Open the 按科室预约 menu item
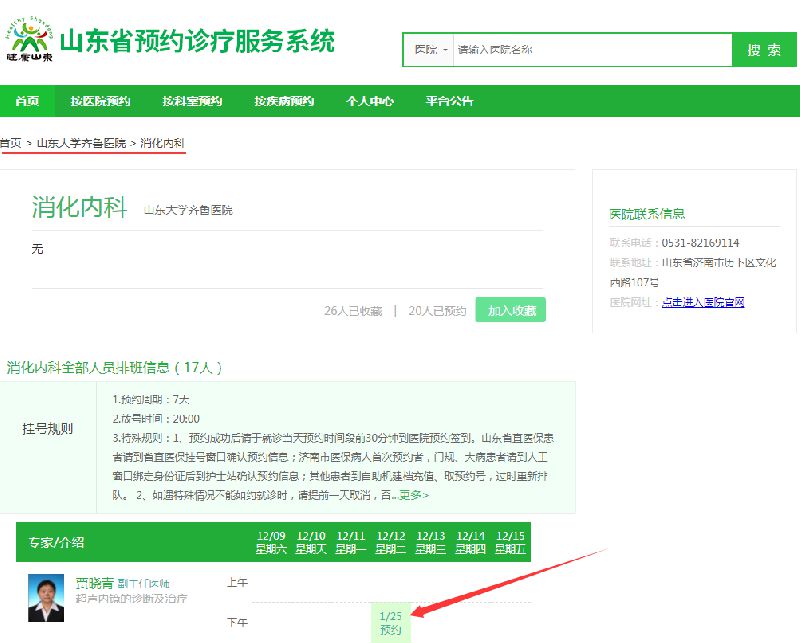This screenshot has height=643, width=800. tap(192, 101)
